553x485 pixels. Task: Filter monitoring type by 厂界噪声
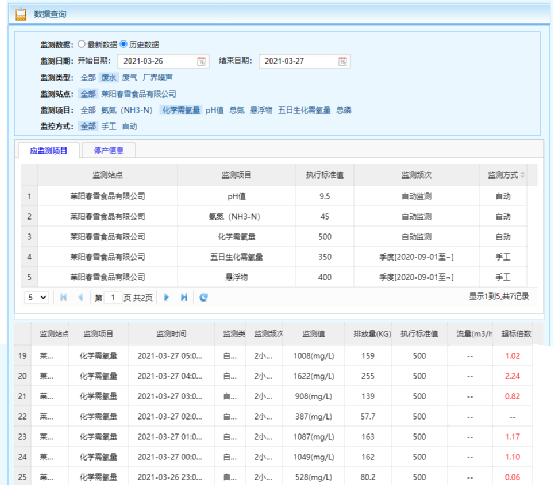pyautogui.click(x=158, y=78)
